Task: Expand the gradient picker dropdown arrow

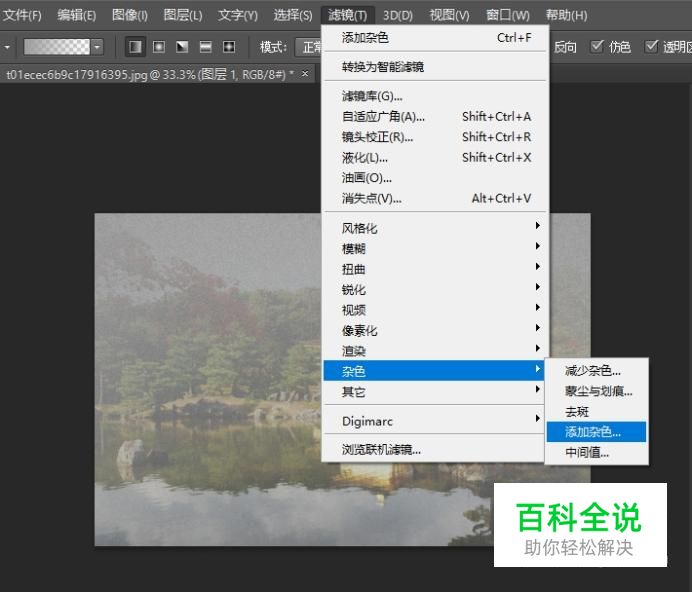Action: tap(98, 47)
